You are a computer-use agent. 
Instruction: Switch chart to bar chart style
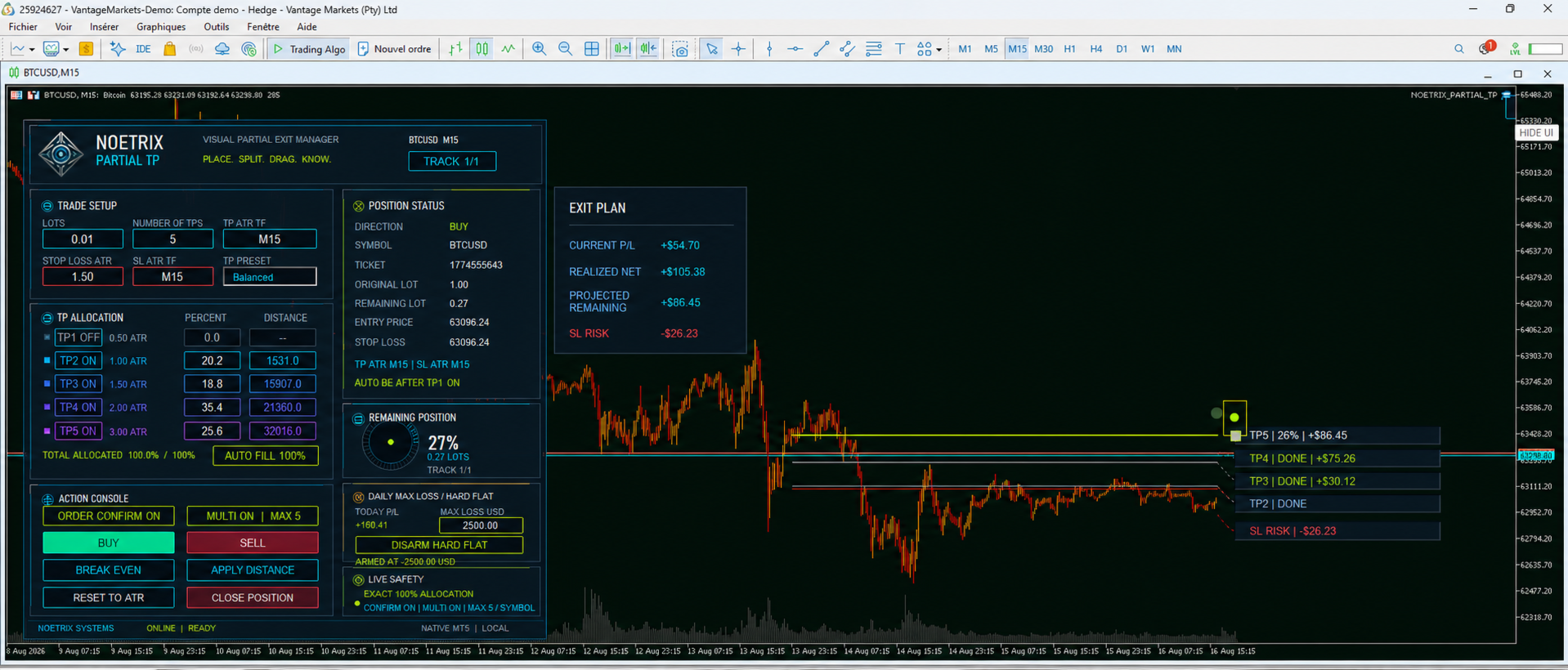coord(455,49)
